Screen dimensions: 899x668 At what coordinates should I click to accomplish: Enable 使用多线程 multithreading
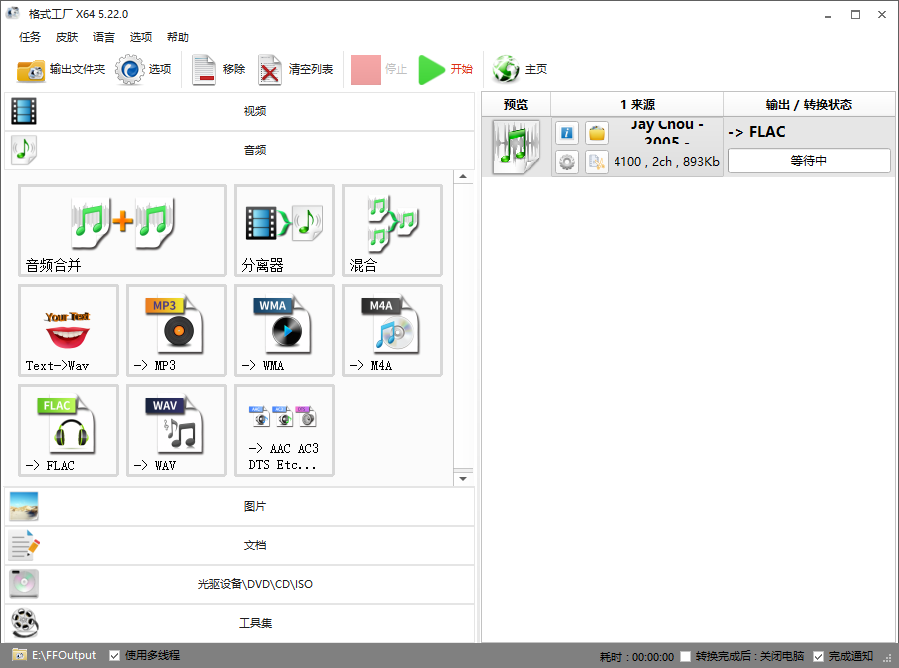coord(114,655)
